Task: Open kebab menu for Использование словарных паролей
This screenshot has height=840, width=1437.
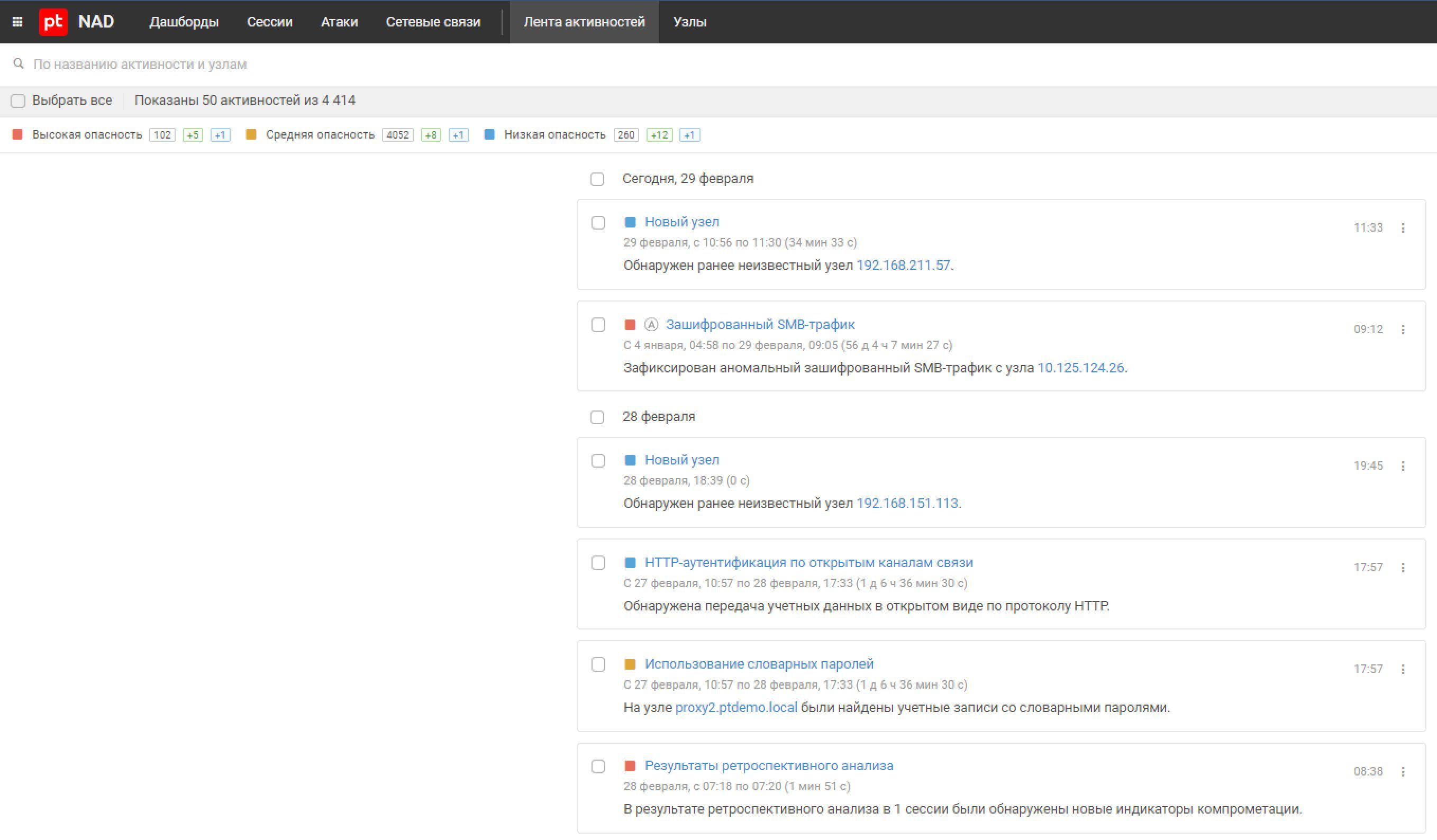Action: tap(1403, 669)
